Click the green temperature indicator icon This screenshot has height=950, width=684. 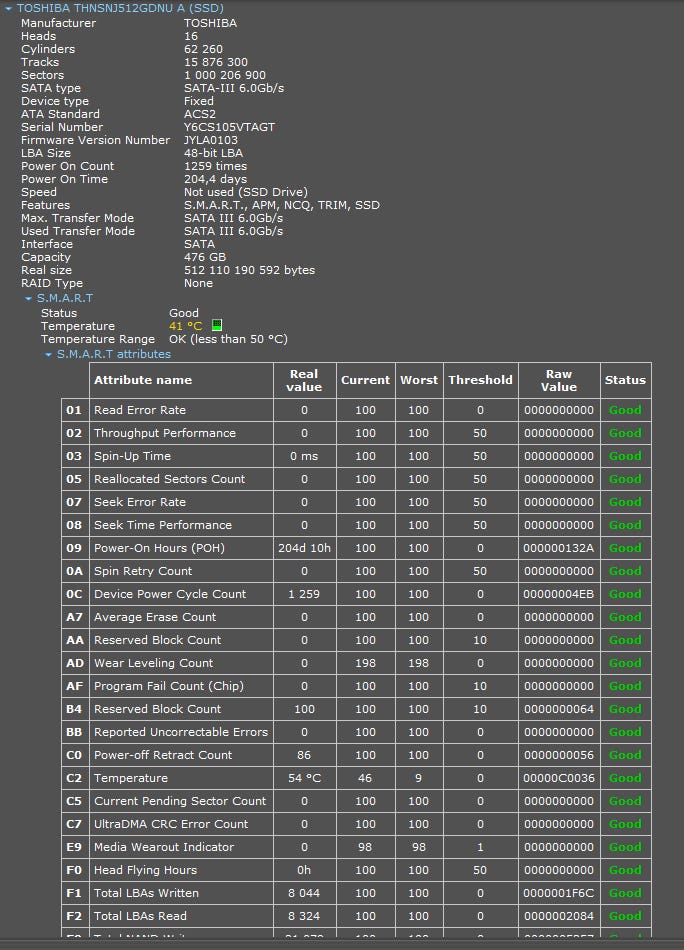217,326
